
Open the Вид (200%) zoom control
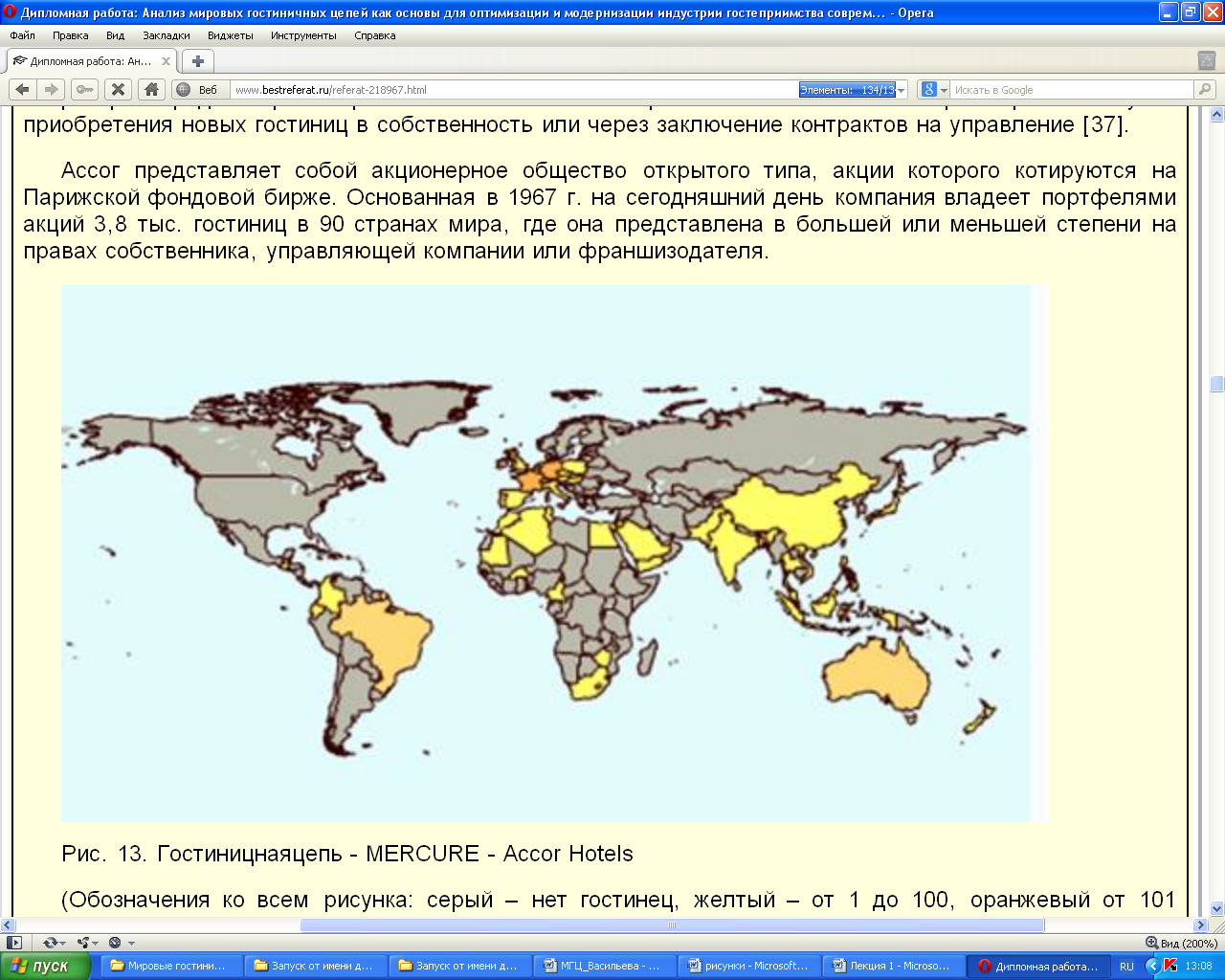click(x=1181, y=943)
